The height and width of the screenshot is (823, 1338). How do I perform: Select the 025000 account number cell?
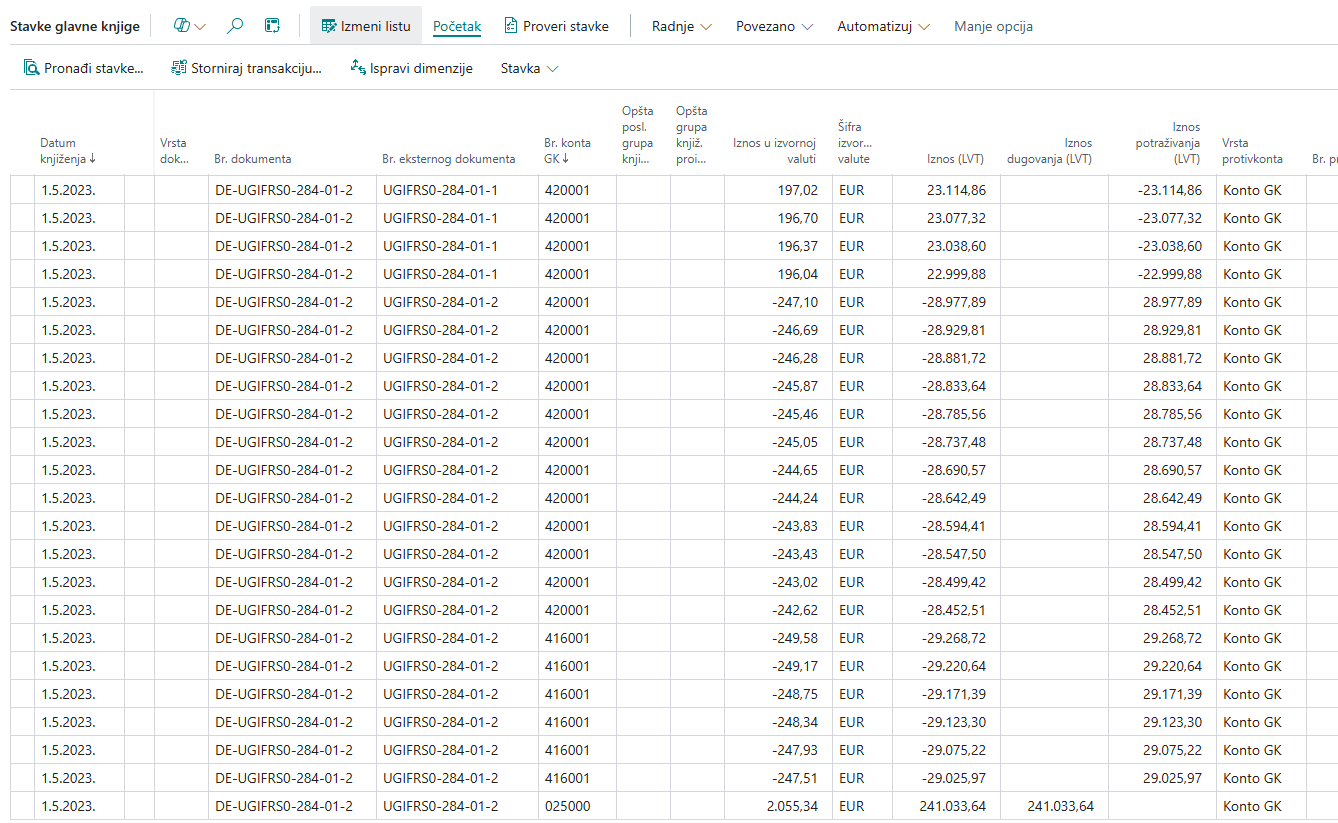[x=577, y=806]
